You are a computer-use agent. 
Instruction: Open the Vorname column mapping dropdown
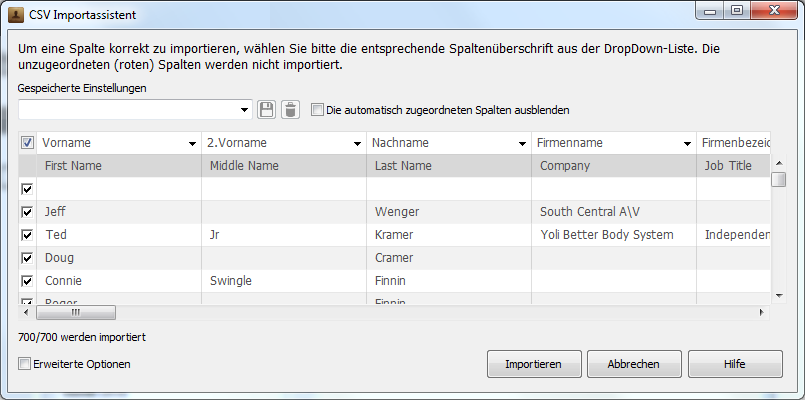tap(193, 144)
